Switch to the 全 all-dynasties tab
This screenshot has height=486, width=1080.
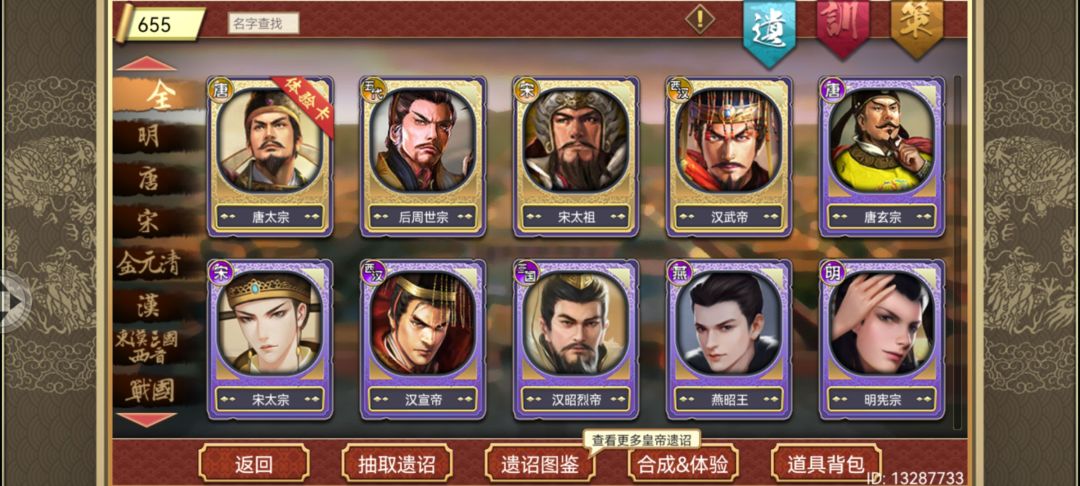tap(159, 96)
